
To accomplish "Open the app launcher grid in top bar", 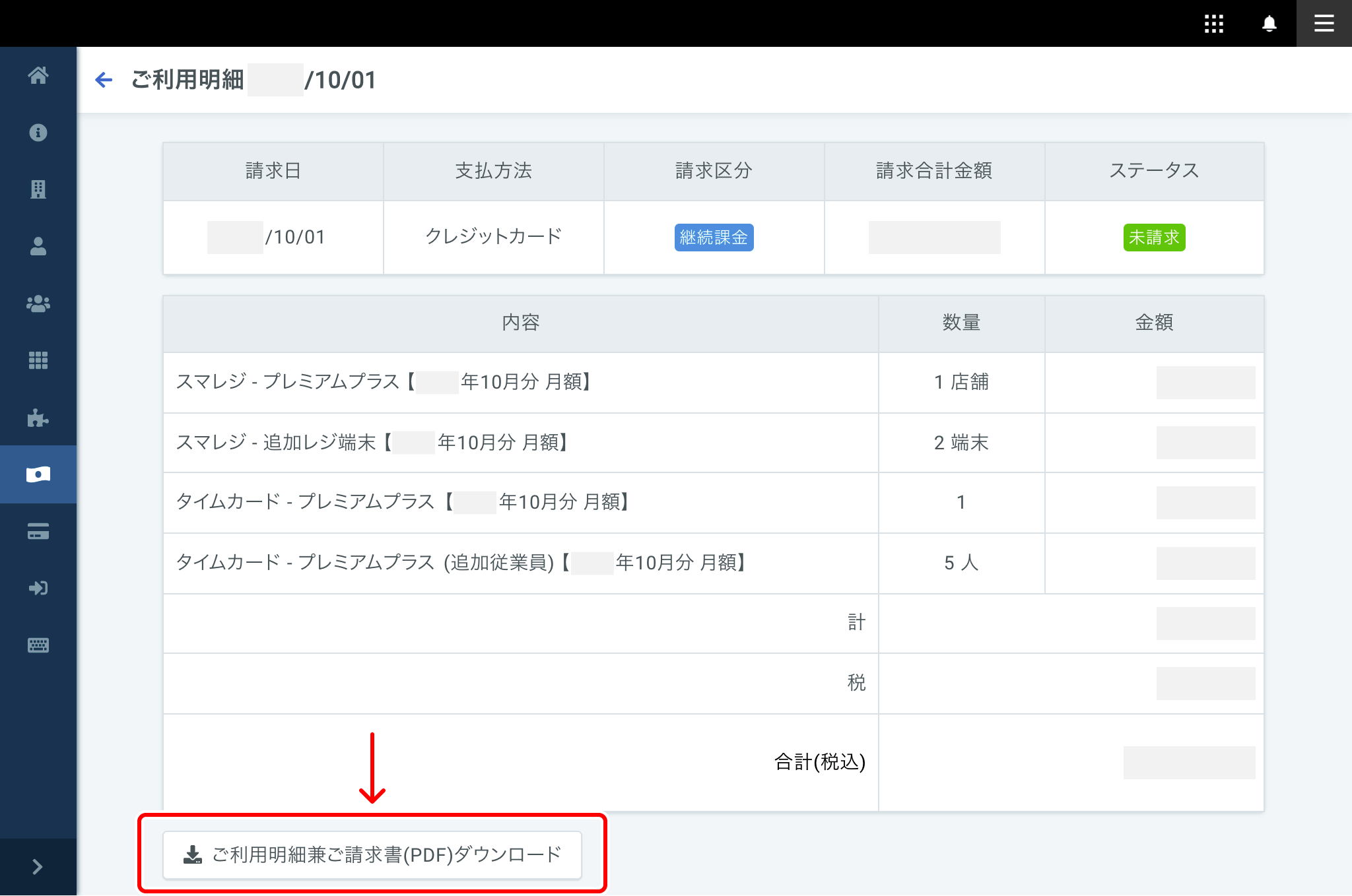I will [1213, 24].
